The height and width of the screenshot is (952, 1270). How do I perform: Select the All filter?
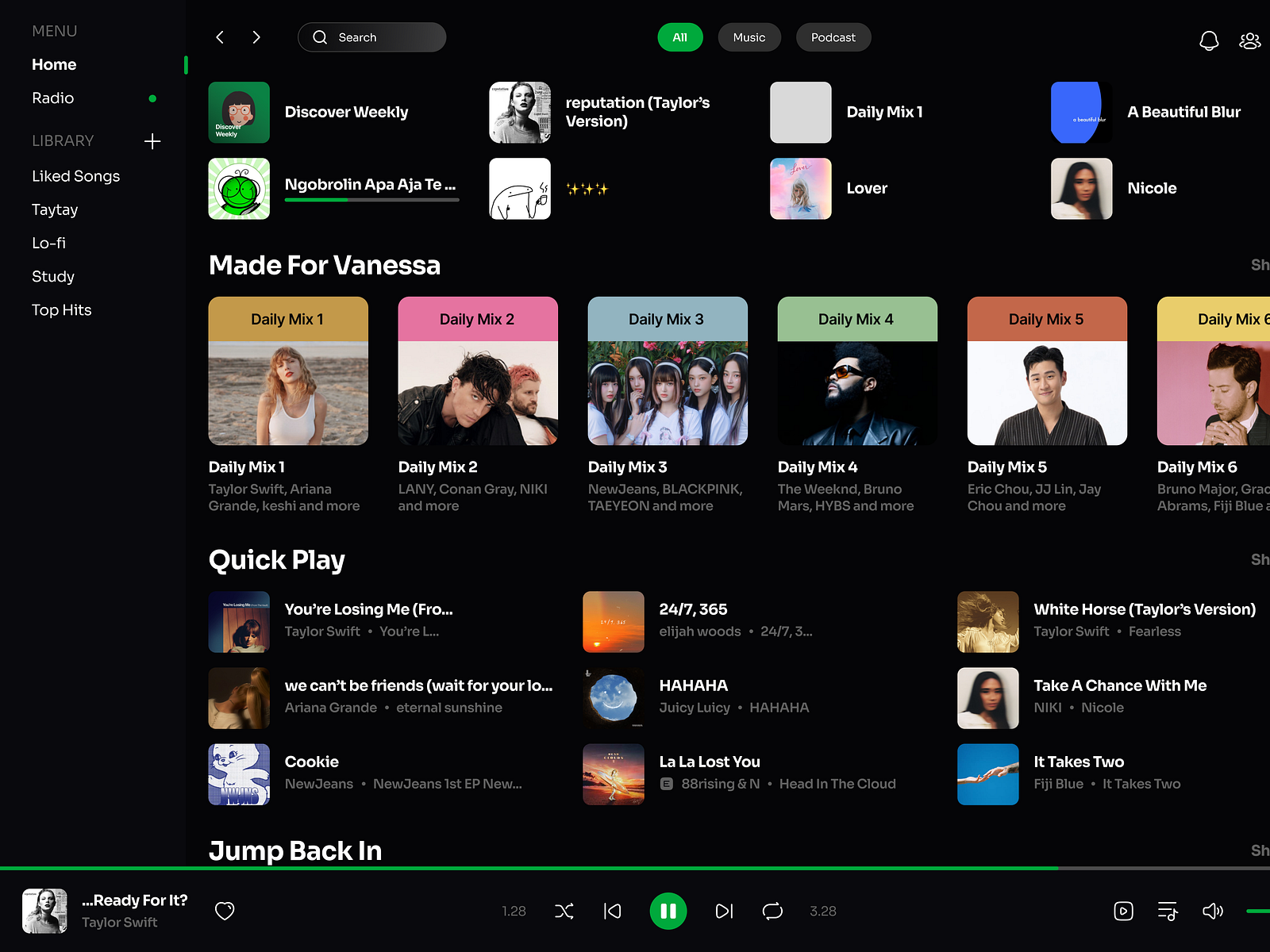680,37
